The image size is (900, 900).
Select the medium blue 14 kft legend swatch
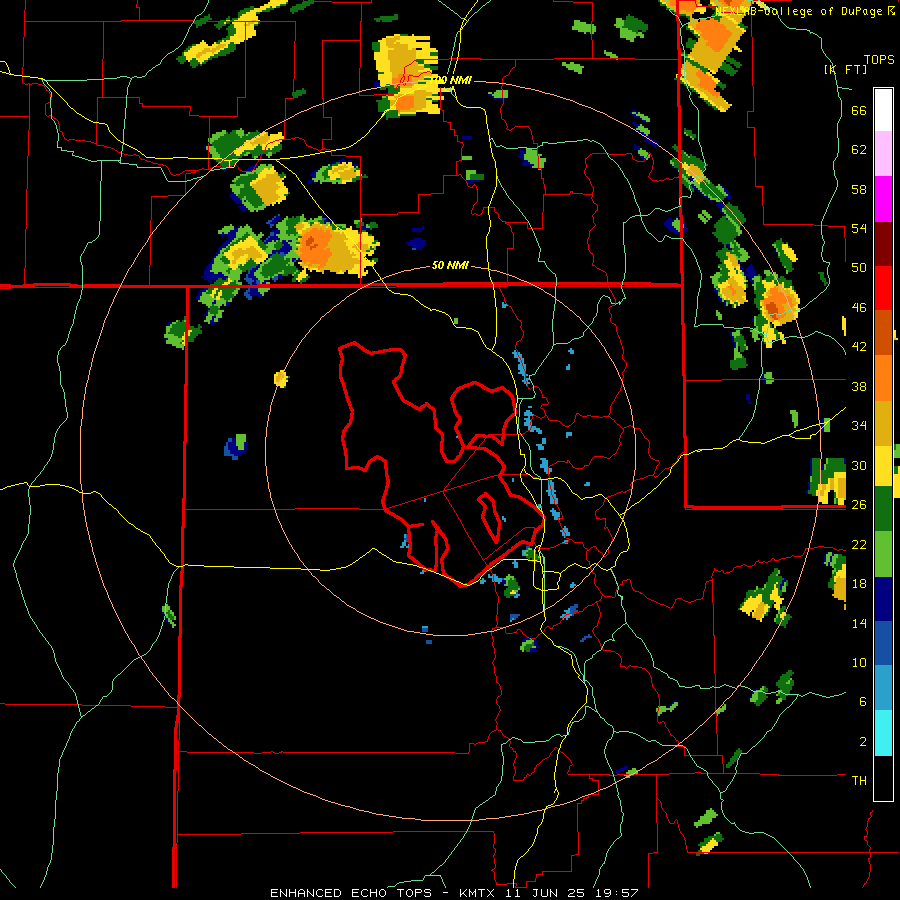point(883,644)
